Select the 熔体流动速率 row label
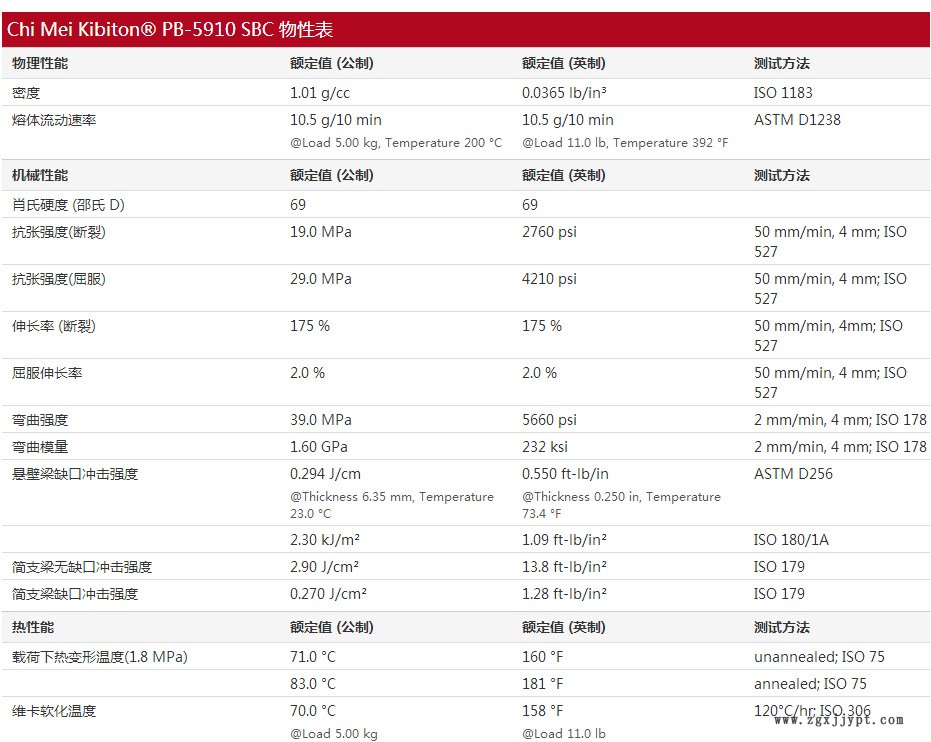931x742 pixels. 54,120
